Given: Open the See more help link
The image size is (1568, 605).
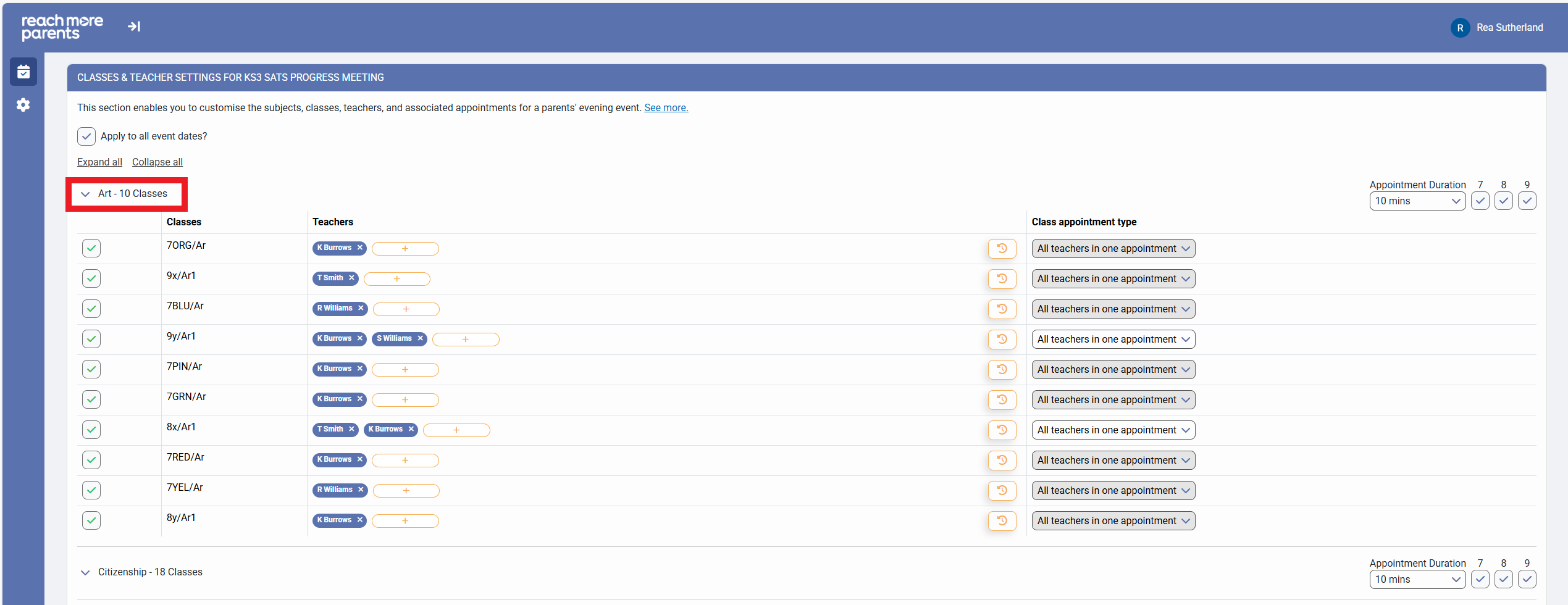Looking at the screenshot, I should (666, 108).
